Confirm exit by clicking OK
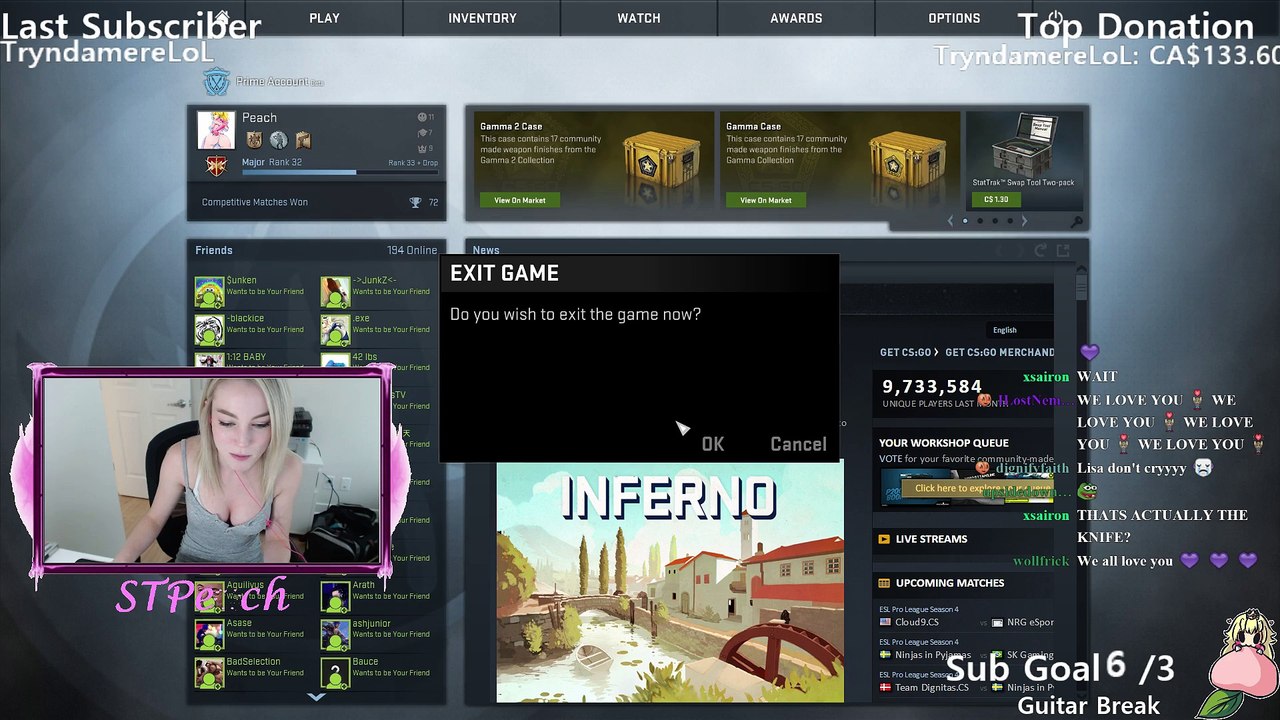 tap(712, 444)
